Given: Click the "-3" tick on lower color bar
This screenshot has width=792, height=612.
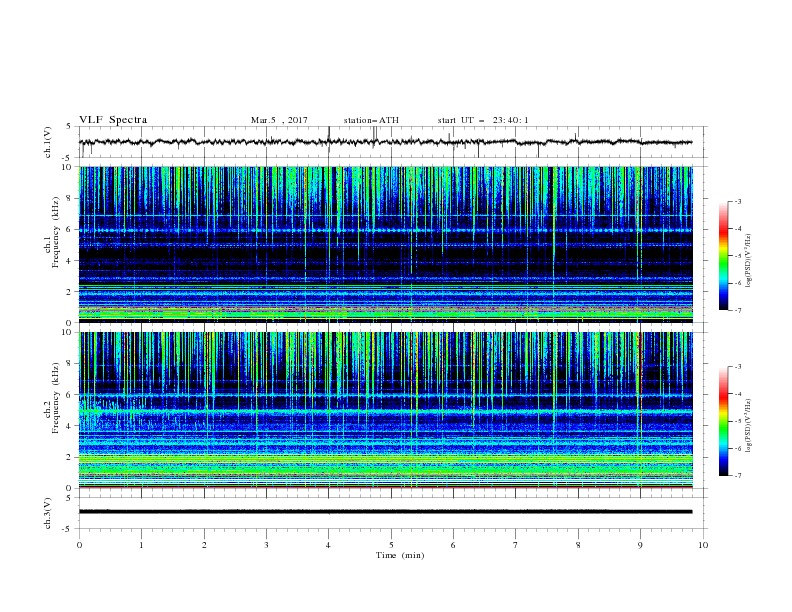Looking at the screenshot, I should pos(738,367).
